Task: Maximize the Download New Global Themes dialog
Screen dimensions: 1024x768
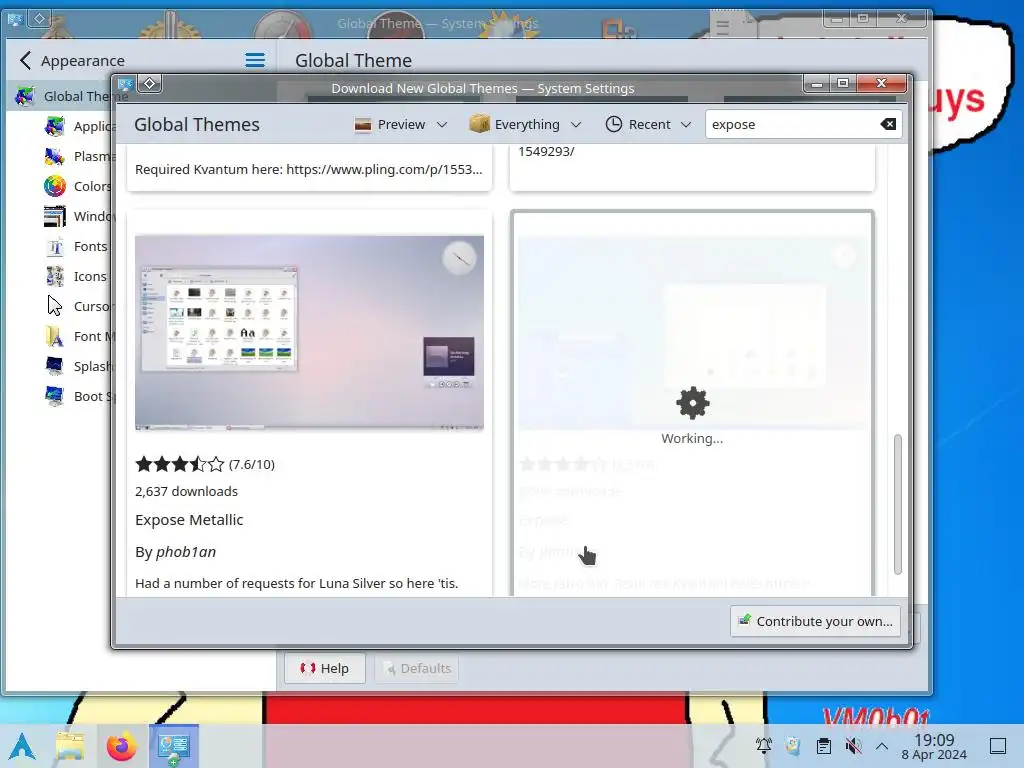Action: tap(842, 84)
